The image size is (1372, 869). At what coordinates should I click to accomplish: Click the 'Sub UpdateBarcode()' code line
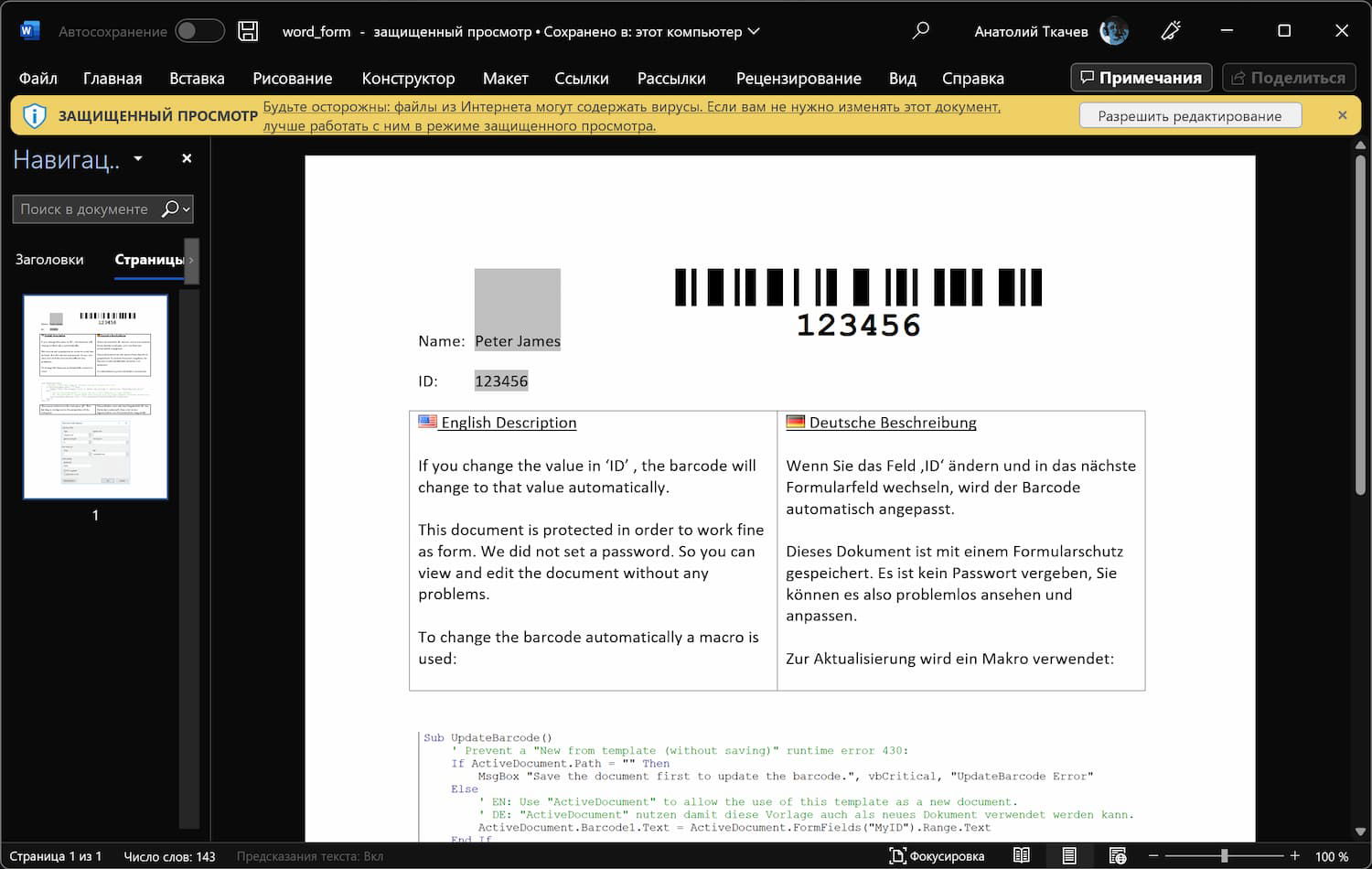pos(488,737)
